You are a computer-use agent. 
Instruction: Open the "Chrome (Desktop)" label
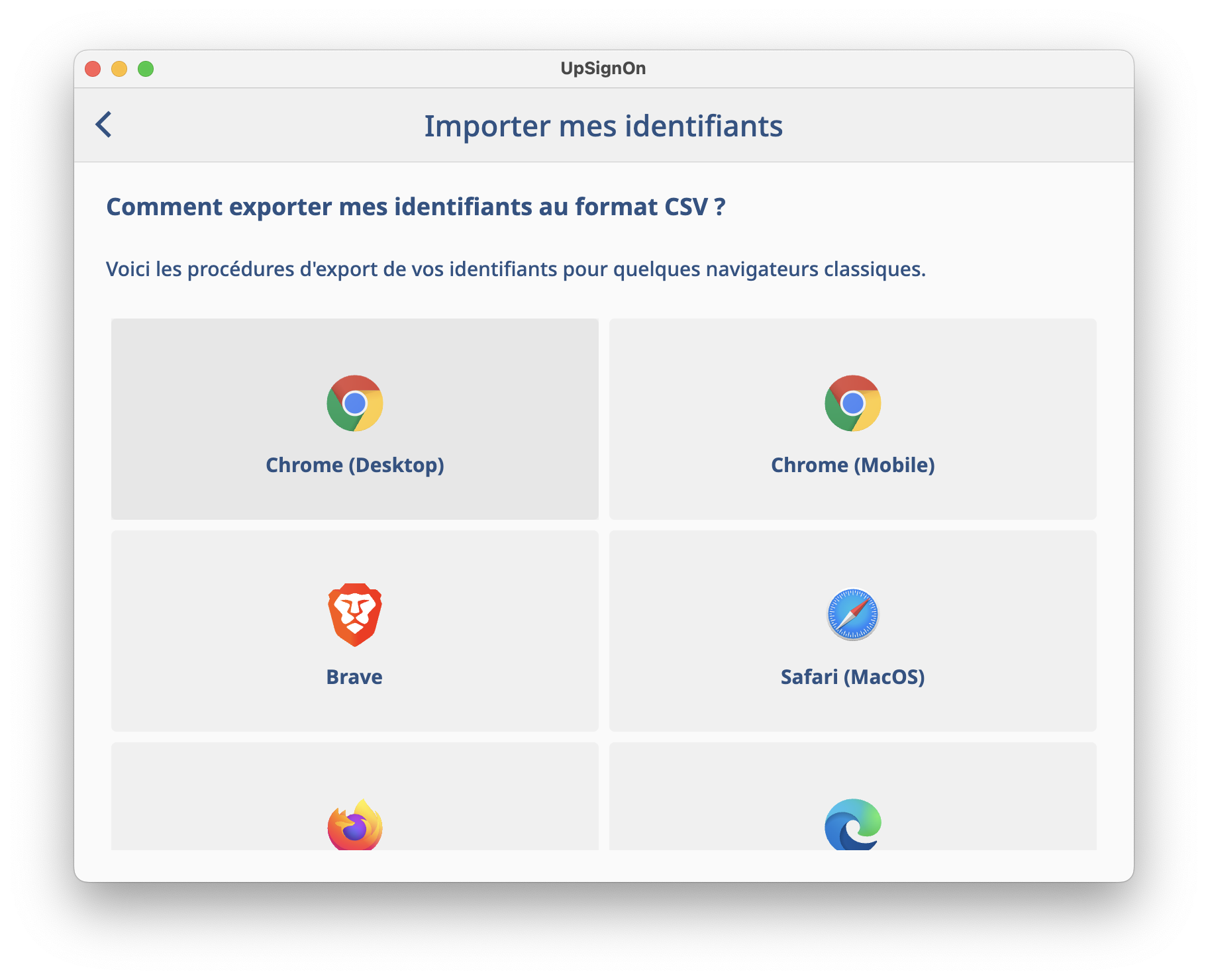point(355,465)
